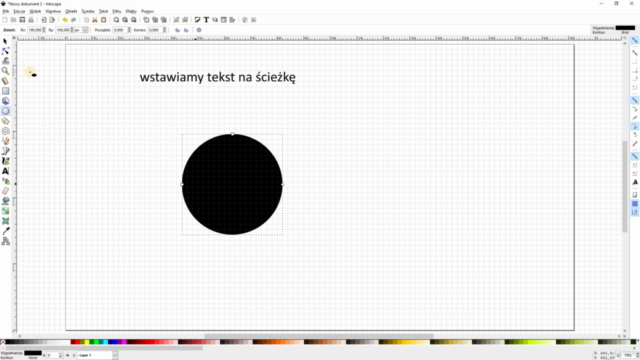Image resolution: width=640 pixels, height=360 pixels.
Task: Toggle snap text baseline option
Action: 635,182
